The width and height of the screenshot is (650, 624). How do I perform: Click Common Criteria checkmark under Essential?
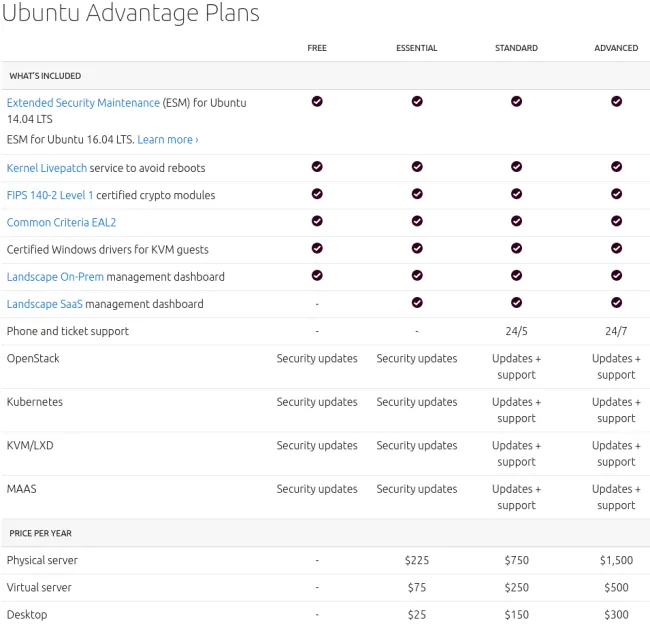417,221
